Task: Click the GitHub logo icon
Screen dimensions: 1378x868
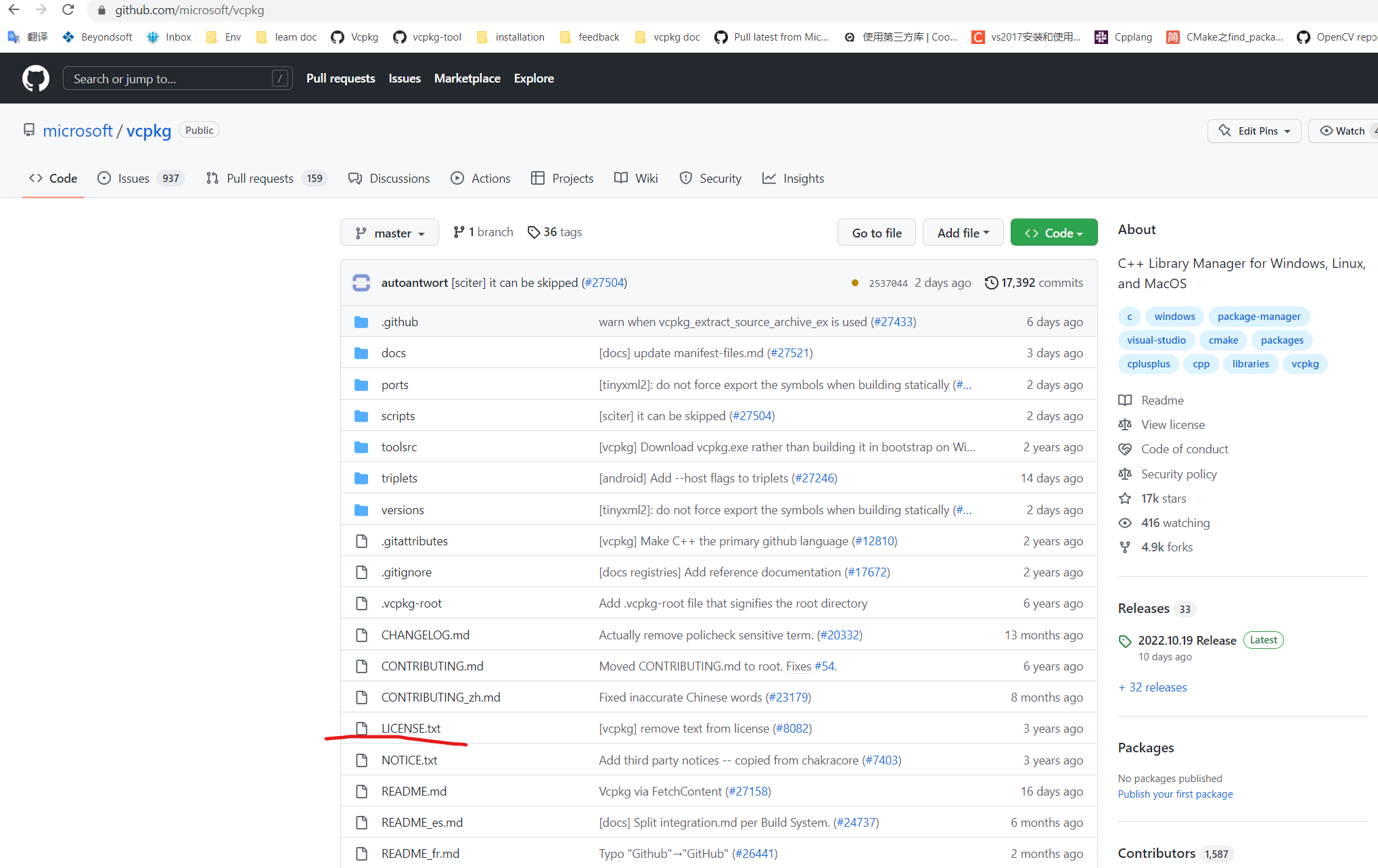Action: [35, 78]
